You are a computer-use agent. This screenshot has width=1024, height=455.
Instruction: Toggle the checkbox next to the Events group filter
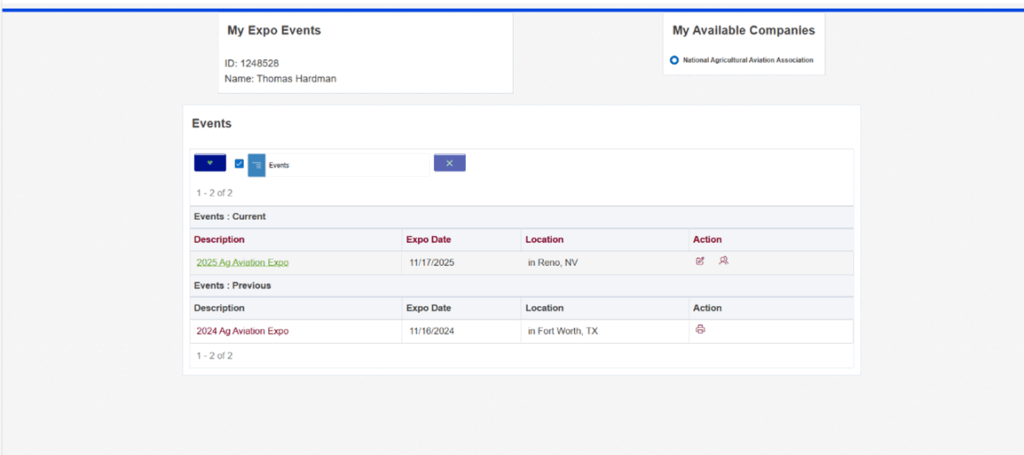[239, 164]
